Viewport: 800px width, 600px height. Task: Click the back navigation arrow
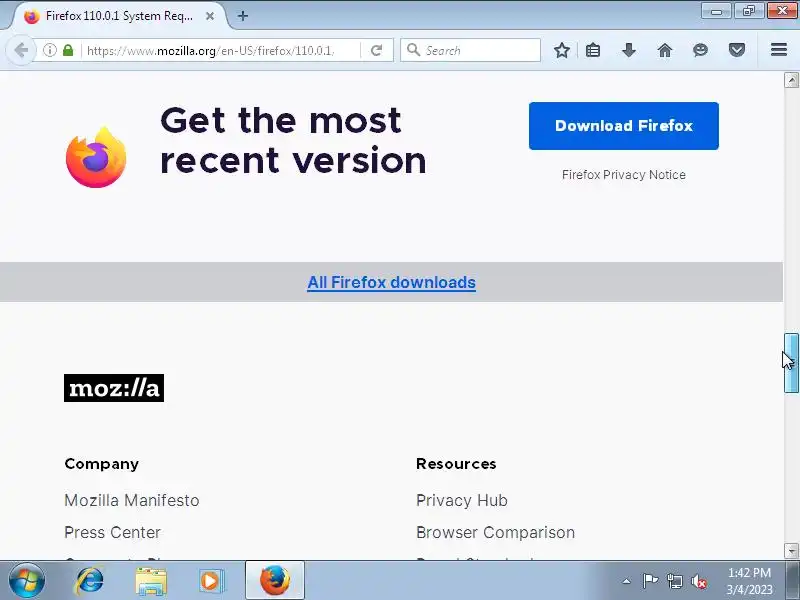(x=21, y=50)
